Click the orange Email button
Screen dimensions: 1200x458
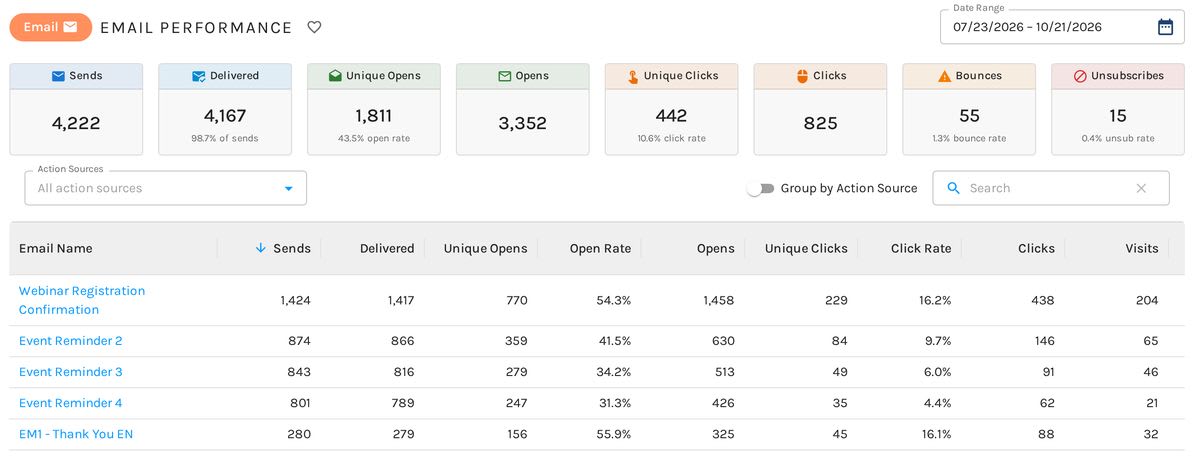tap(51, 27)
